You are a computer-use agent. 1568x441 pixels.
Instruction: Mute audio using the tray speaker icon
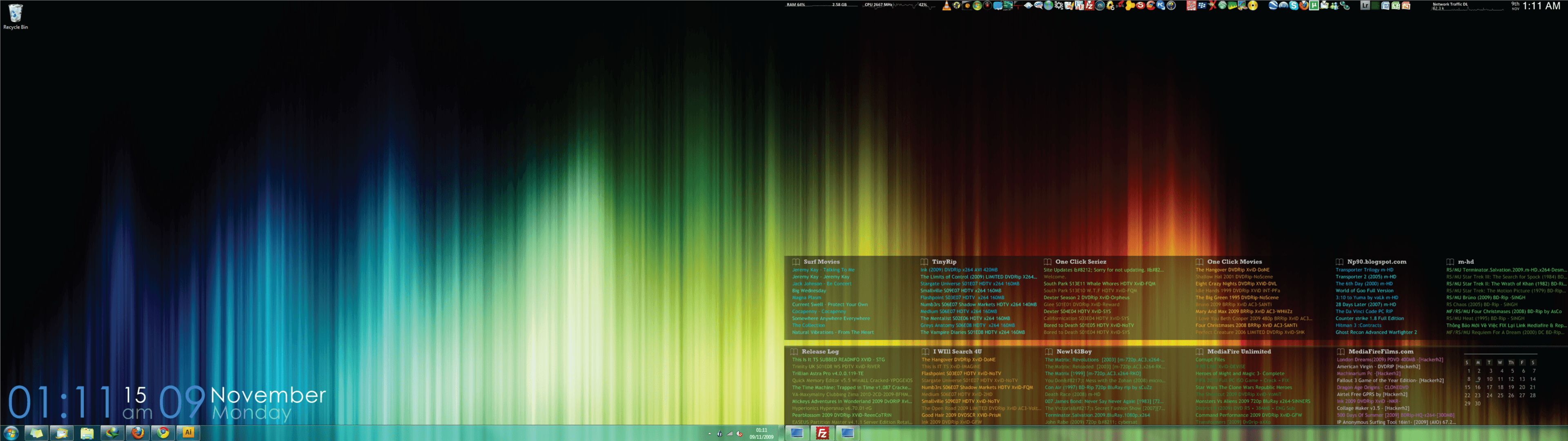[739, 434]
